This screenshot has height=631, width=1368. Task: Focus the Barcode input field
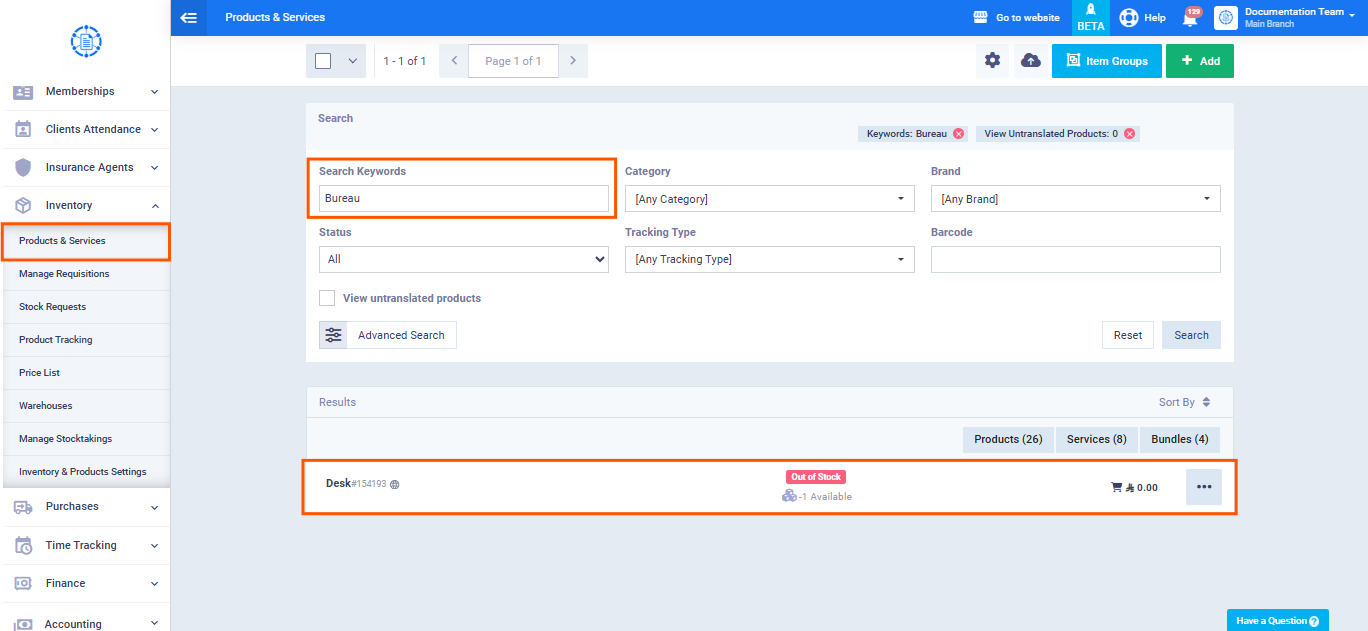tap(1076, 259)
